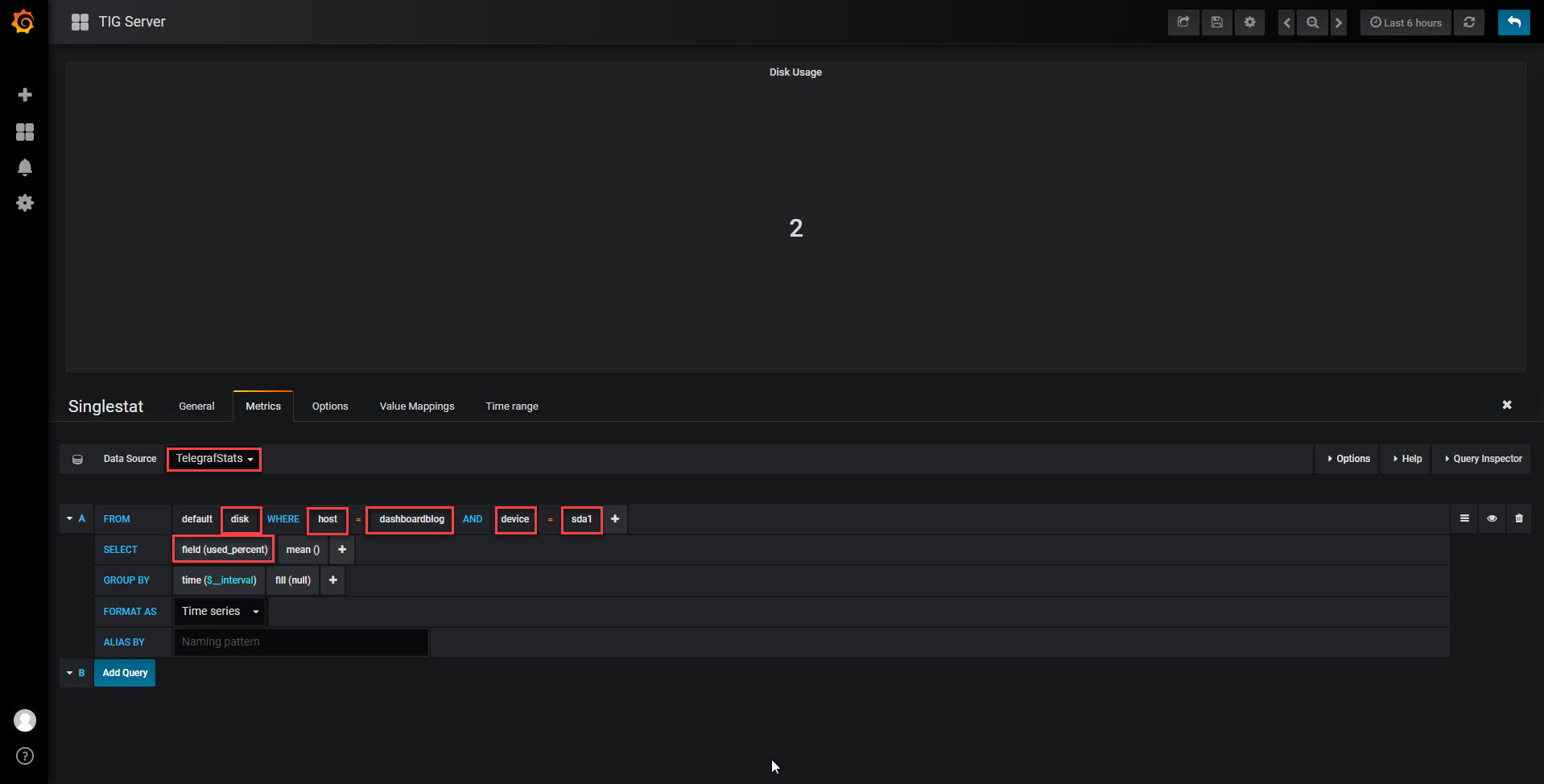This screenshot has height=784, width=1544.
Task: Open query A hamburger options menu
Action: [1464, 518]
